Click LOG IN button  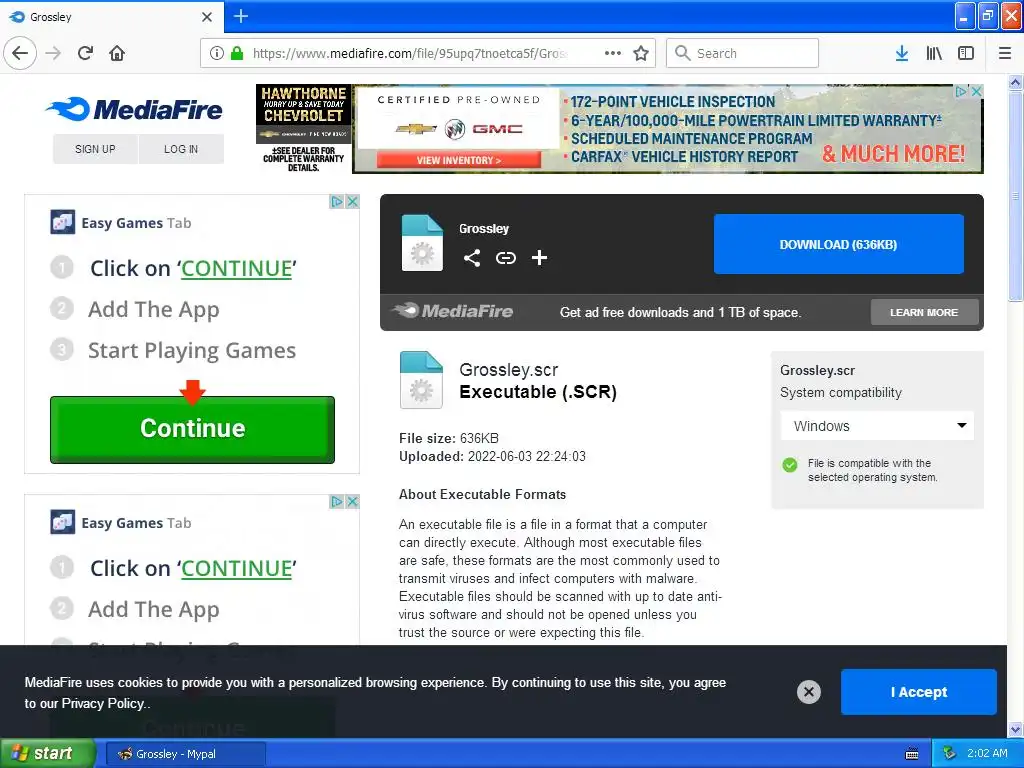coord(181,149)
